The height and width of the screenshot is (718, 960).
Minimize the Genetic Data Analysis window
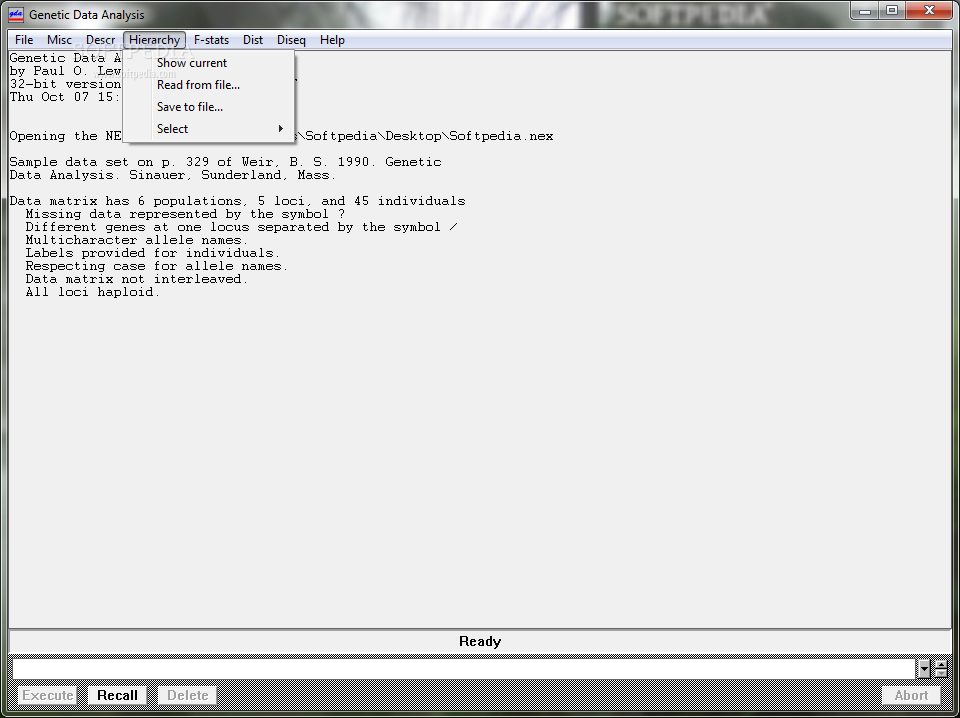866,10
